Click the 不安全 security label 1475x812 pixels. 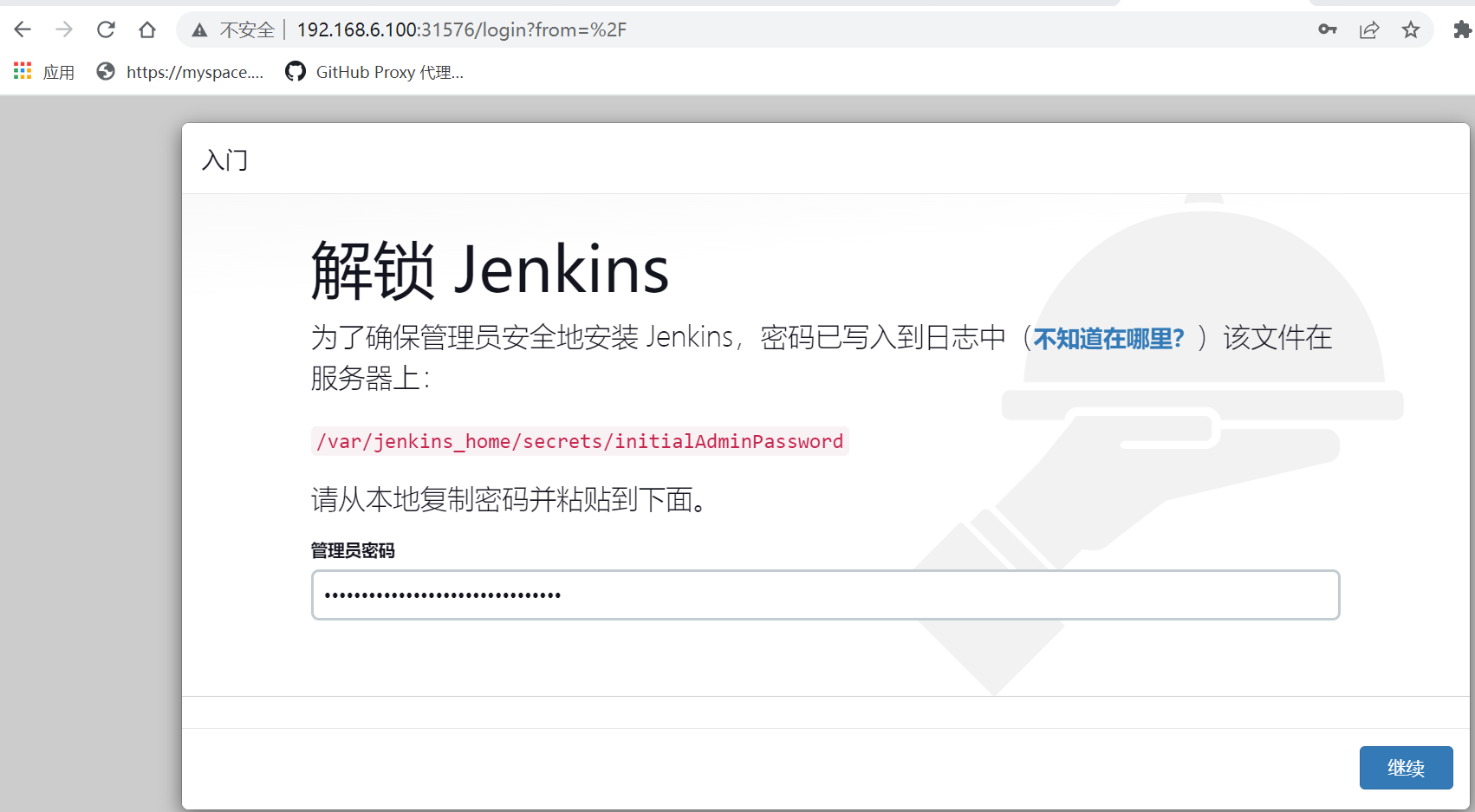pyautogui.click(x=247, y=30)
